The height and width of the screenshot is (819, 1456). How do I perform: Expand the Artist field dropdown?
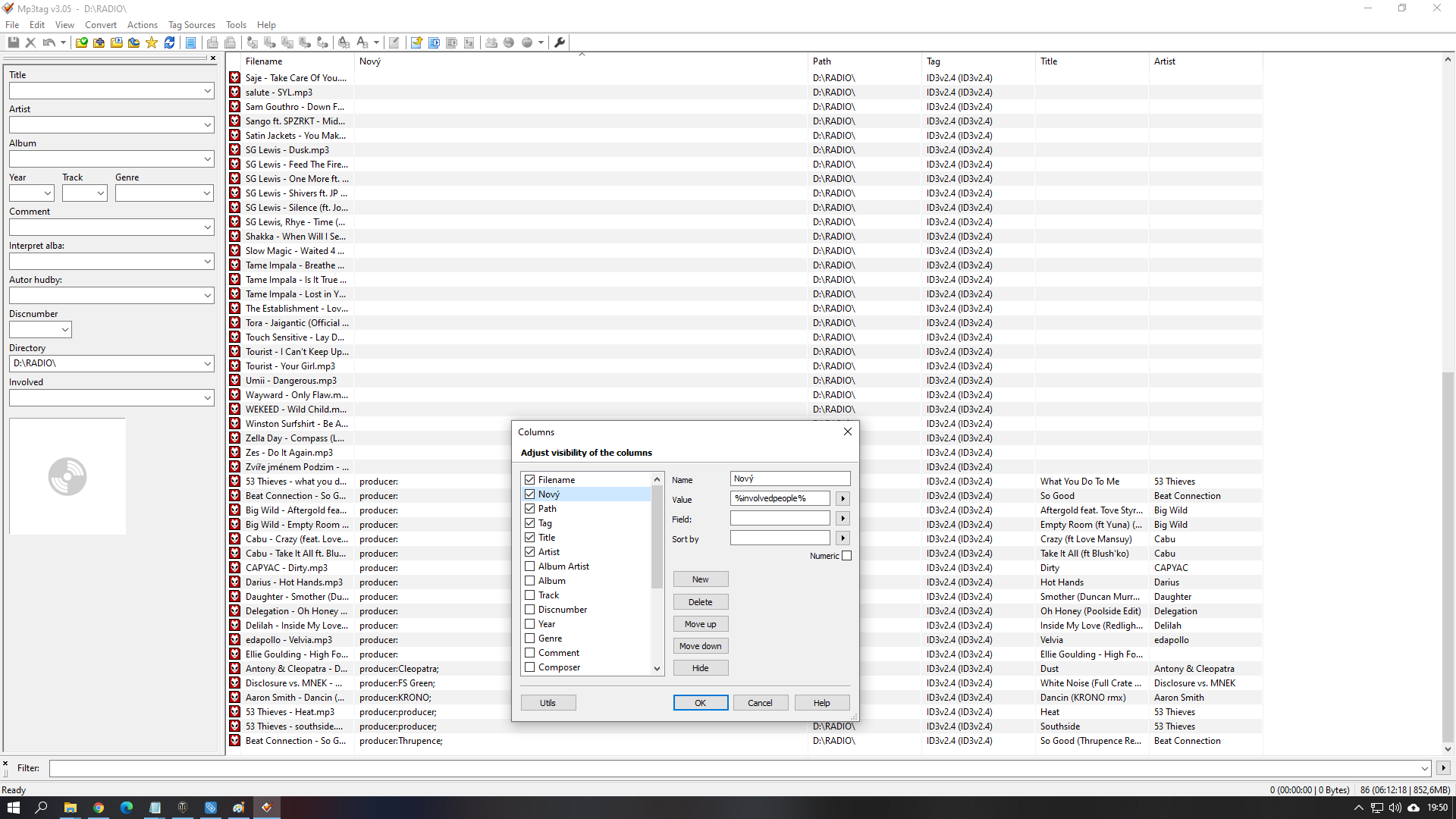tap(207, 125)
